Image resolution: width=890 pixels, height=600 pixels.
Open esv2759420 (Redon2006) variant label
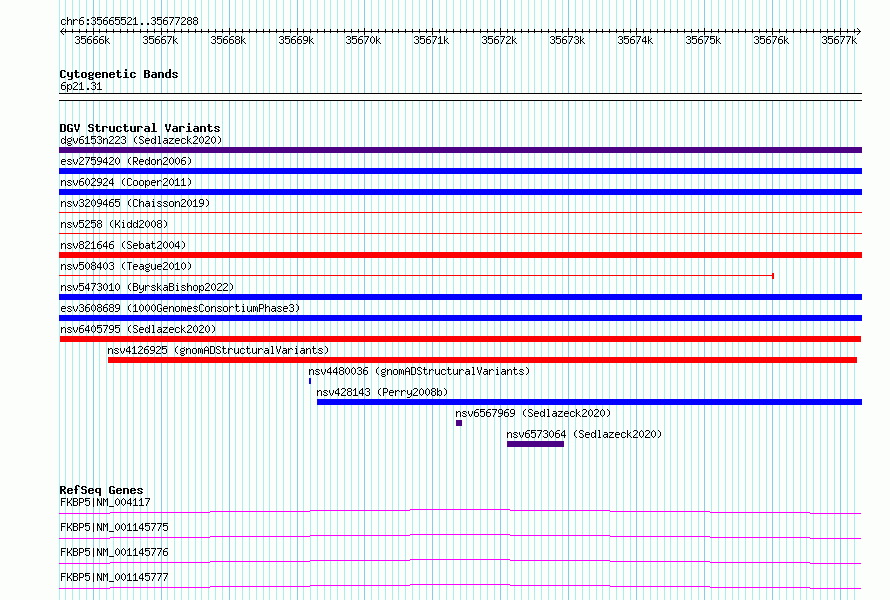coord(126,161)
